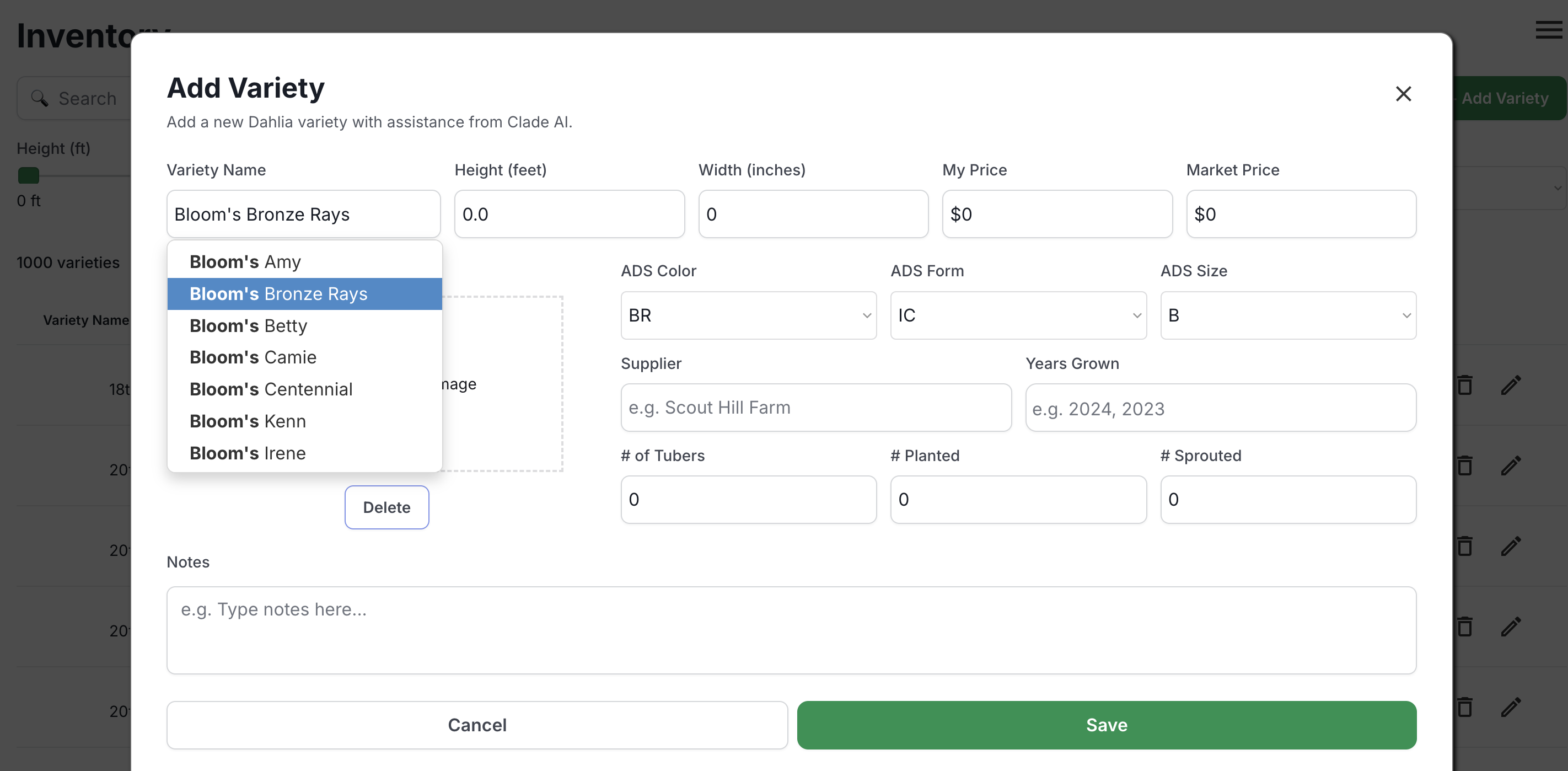Click the second row's pencil edit icon

pos(1511,466)
